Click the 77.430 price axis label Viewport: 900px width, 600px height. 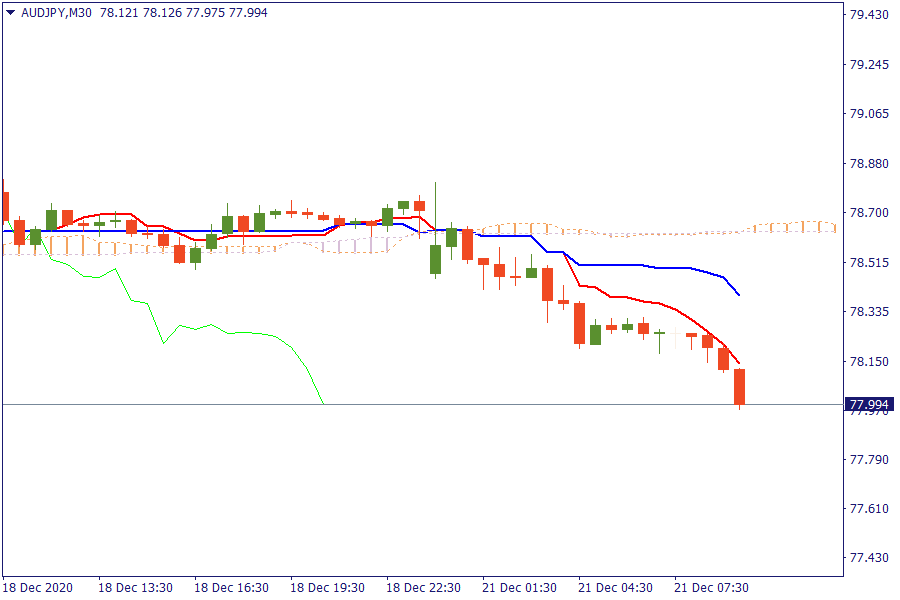(868, 557)
